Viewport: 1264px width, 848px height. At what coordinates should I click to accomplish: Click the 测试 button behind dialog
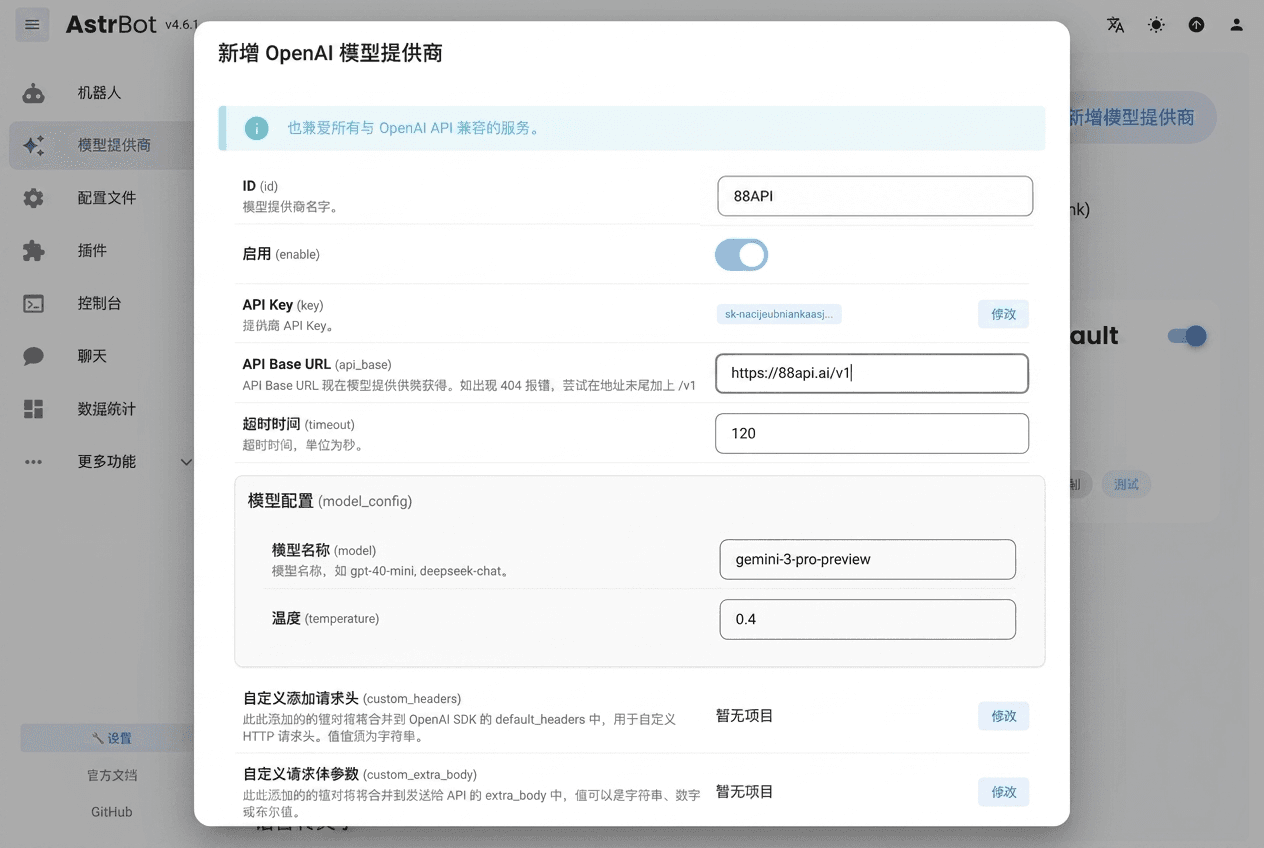point(1126,484)
